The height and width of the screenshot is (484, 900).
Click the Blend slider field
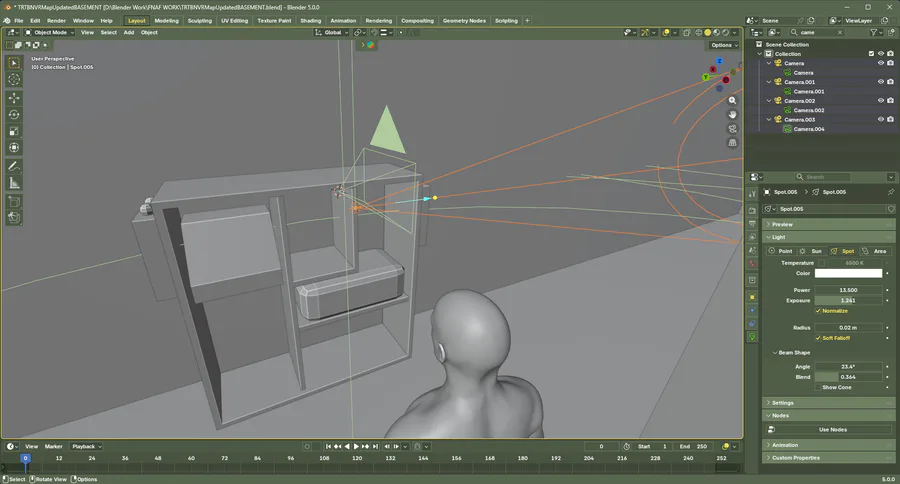(848, 377)
